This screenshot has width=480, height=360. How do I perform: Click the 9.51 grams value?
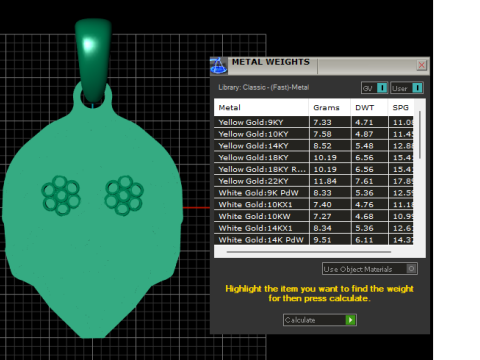click(322, 240)
